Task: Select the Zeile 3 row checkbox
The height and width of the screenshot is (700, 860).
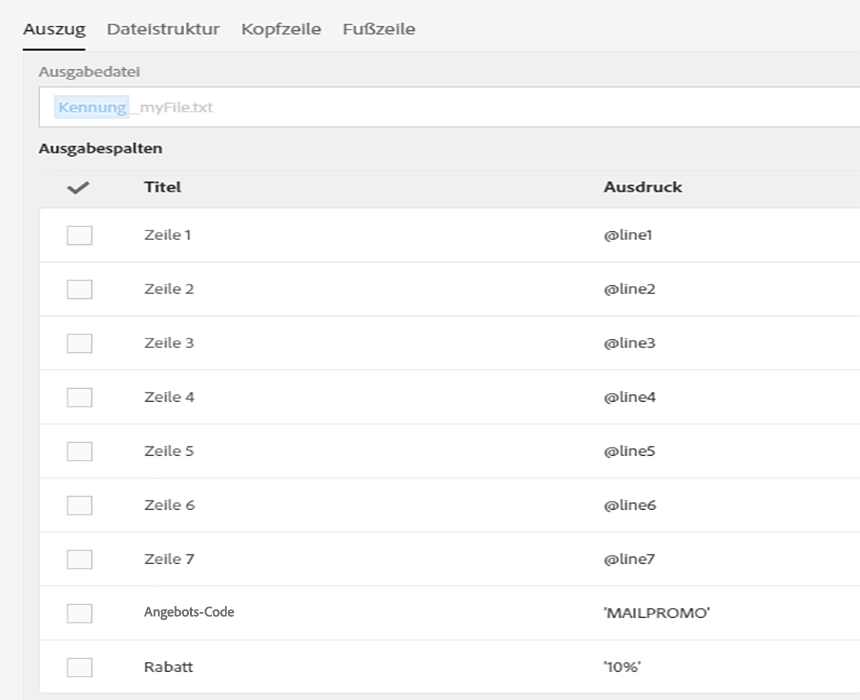Action: [x=79, y=344]
